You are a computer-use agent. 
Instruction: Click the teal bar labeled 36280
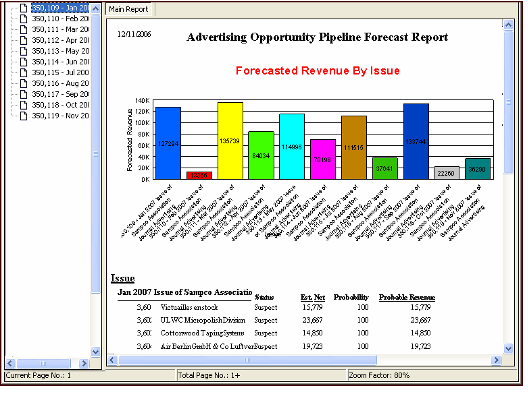click(478, 169)
